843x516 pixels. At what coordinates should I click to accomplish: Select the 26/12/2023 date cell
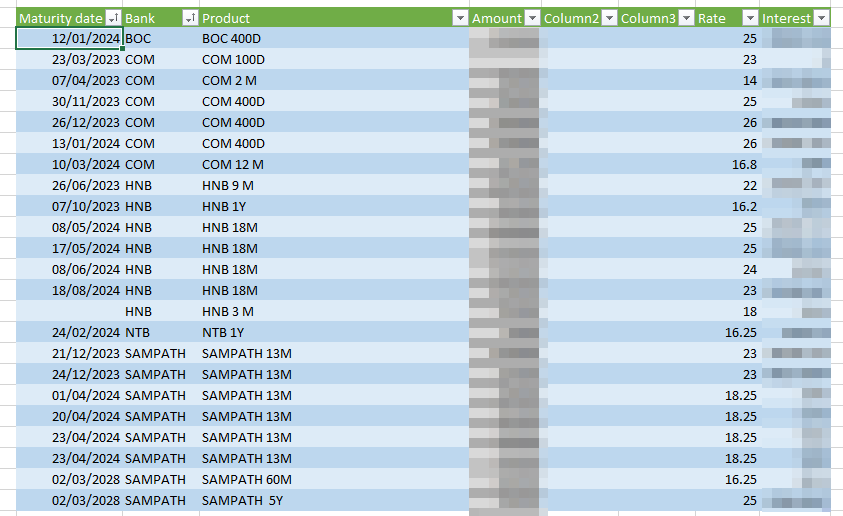point(69,122)
